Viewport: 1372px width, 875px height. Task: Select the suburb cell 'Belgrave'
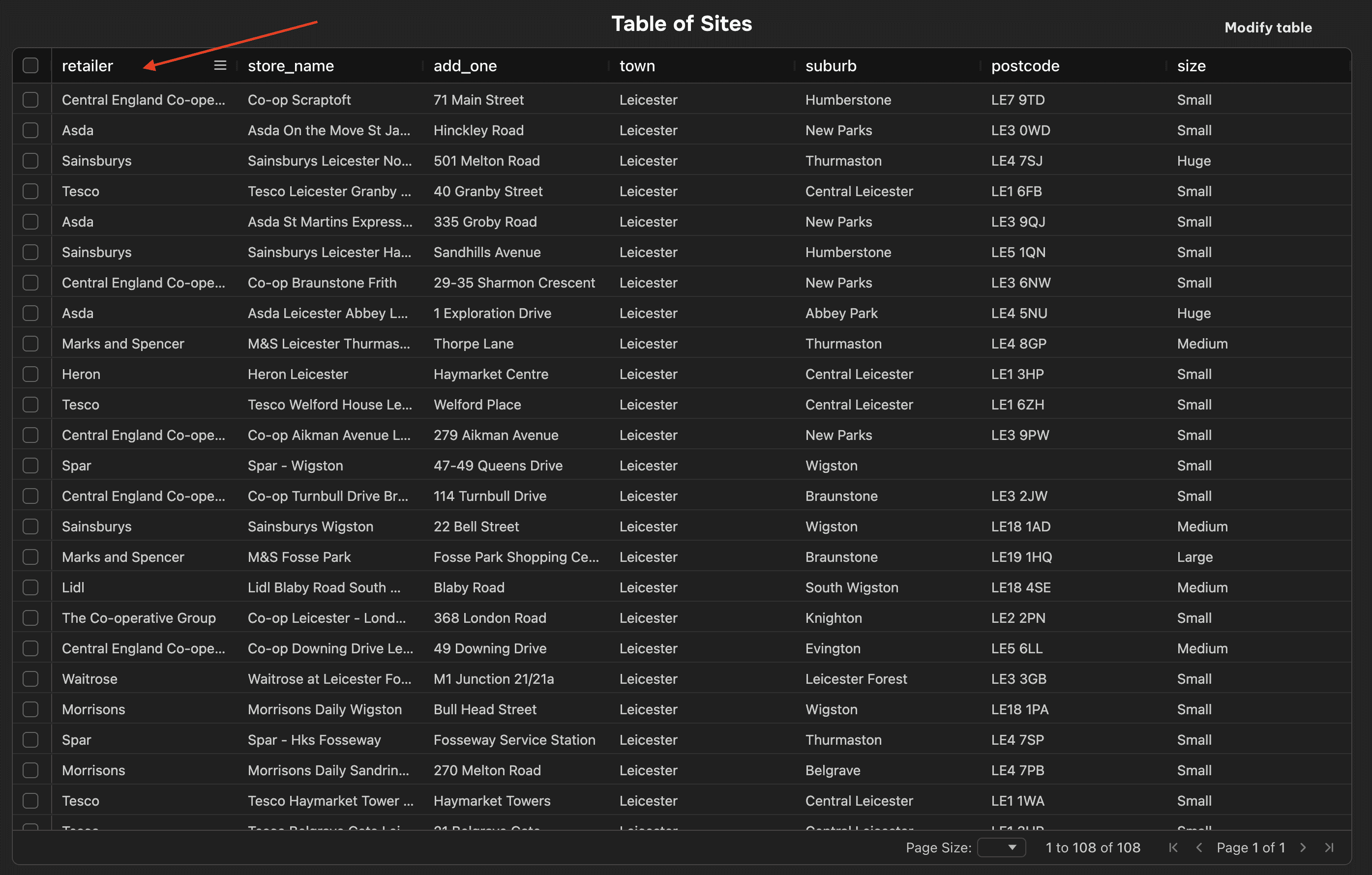coord(833,770)
